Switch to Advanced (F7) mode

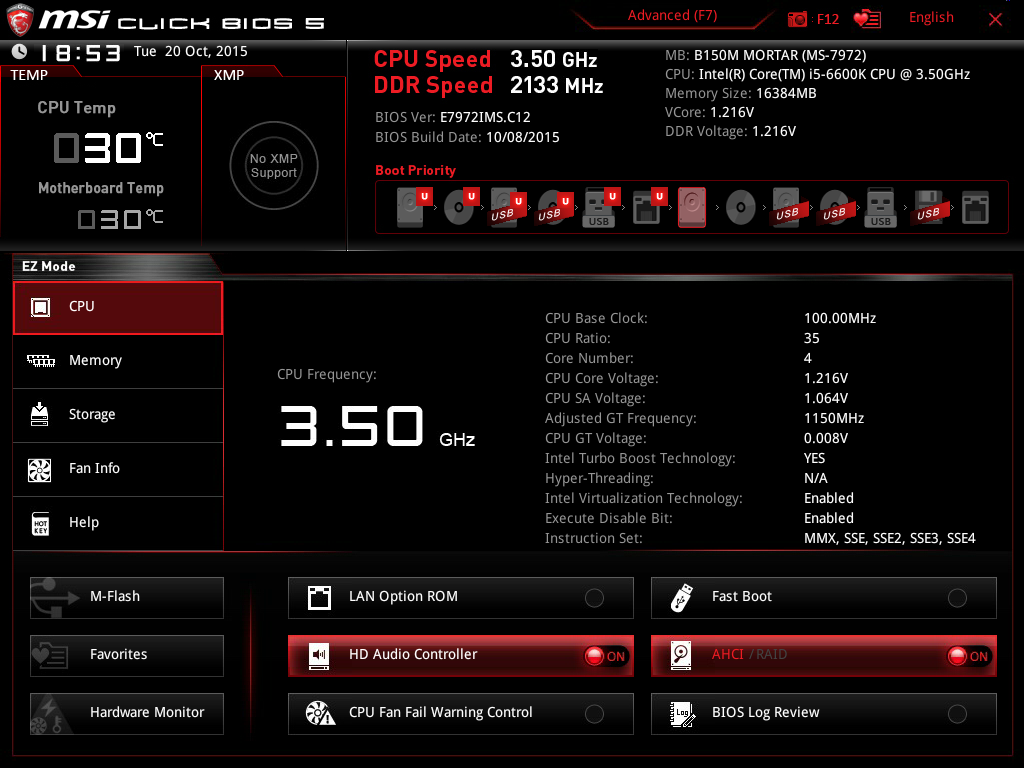pyautogui.click(x=673, y=16)
